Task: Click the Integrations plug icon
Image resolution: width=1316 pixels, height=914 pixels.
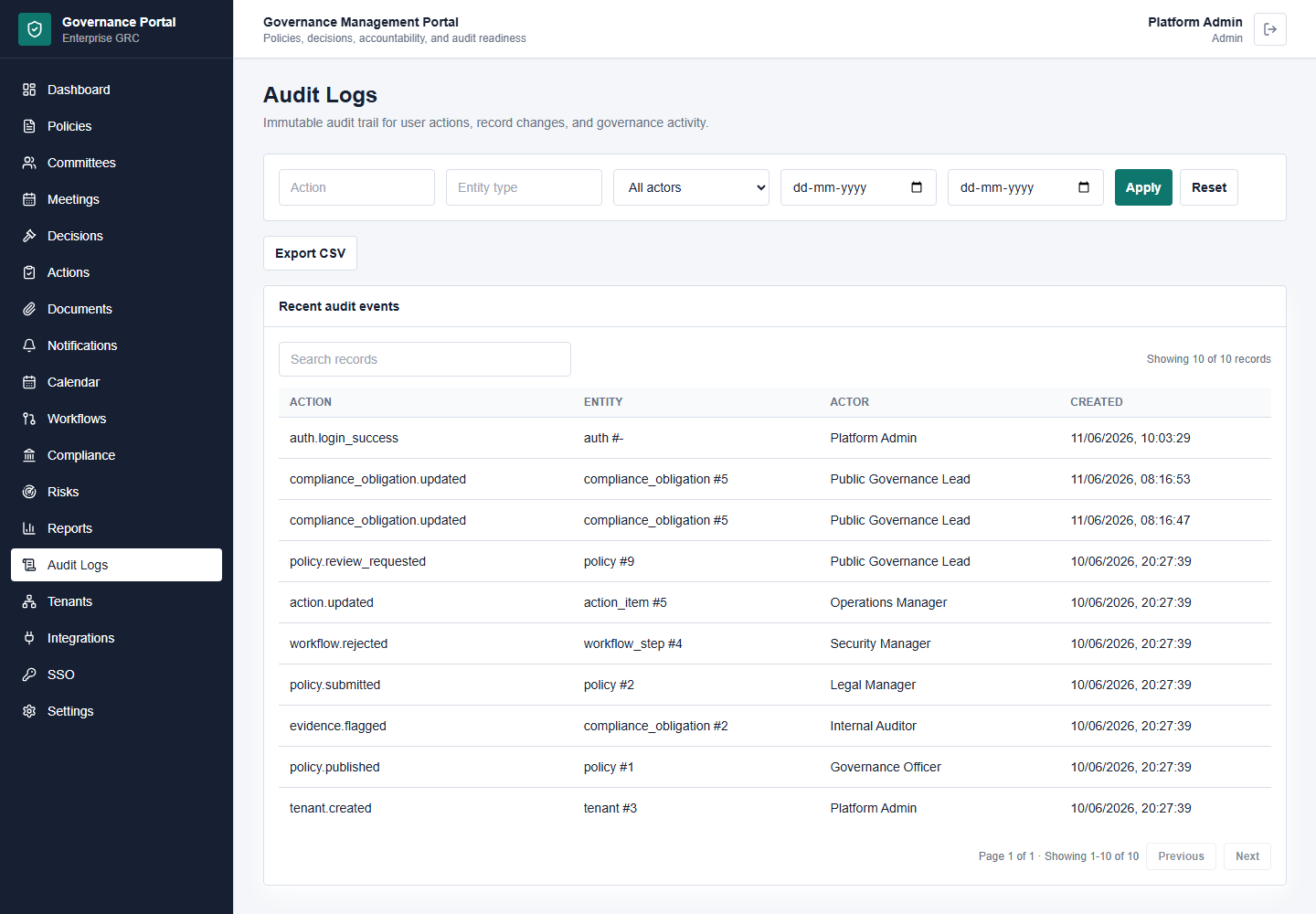Action: pos(29,638)
